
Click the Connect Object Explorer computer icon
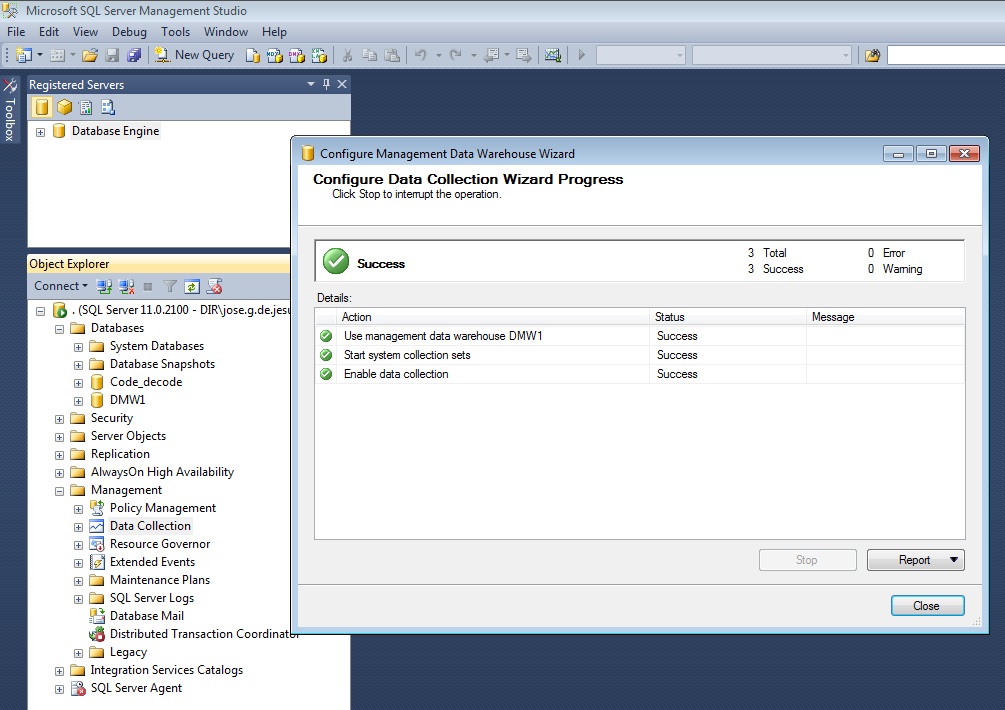[x=104, y=286]
